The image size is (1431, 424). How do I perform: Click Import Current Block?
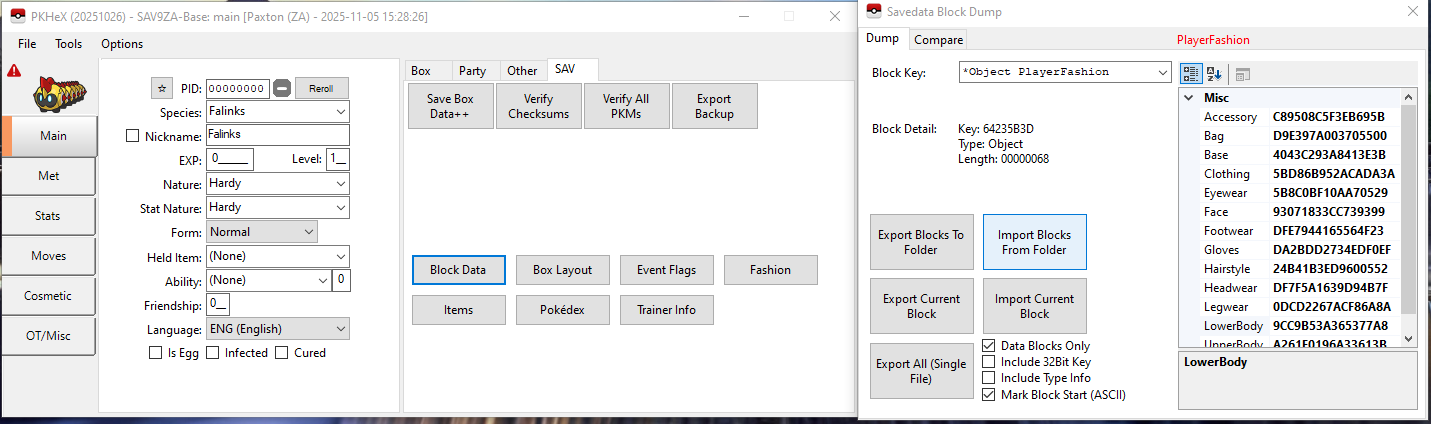coord(1034,306)
